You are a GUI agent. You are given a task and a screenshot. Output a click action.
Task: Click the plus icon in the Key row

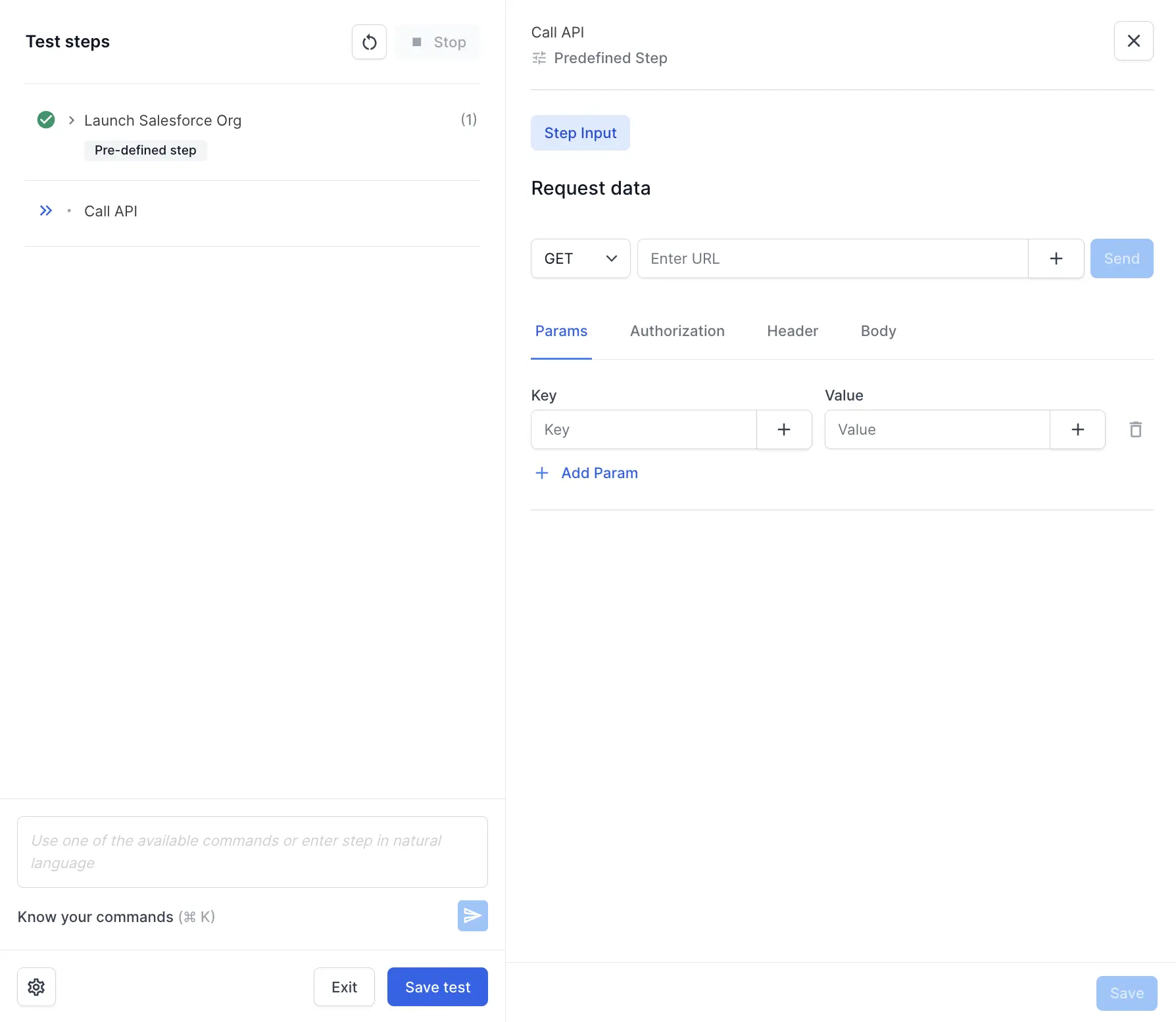(x=784, y=429)
